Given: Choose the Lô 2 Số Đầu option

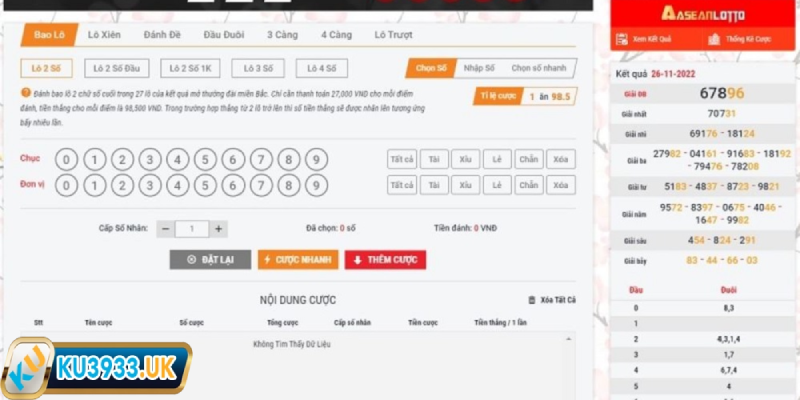Looking at the screenshot, I should (x=117, y=68).
